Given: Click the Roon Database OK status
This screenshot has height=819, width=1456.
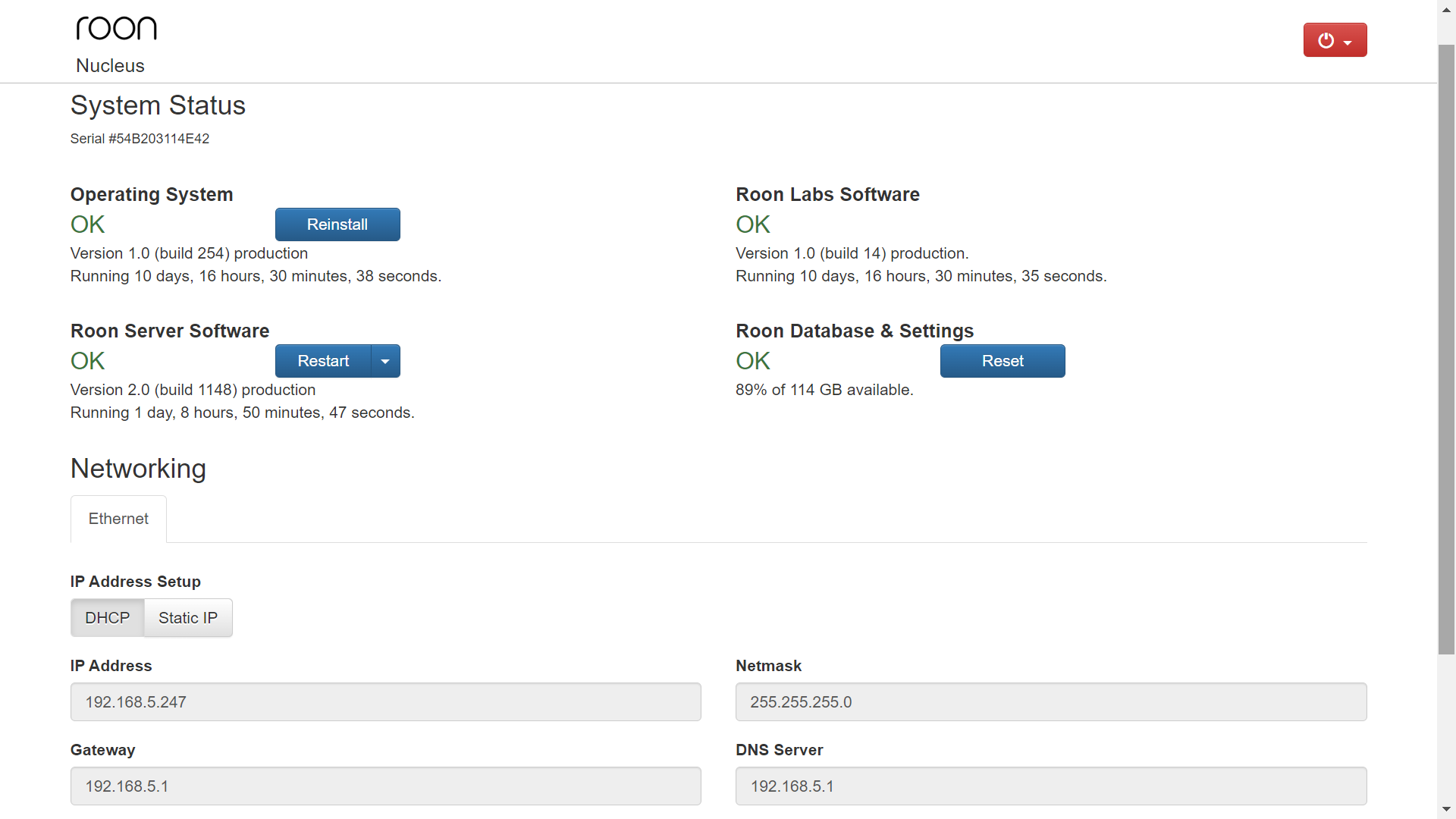Looking at the screenshot, I should pyautogui.click(x=753, y=361).
